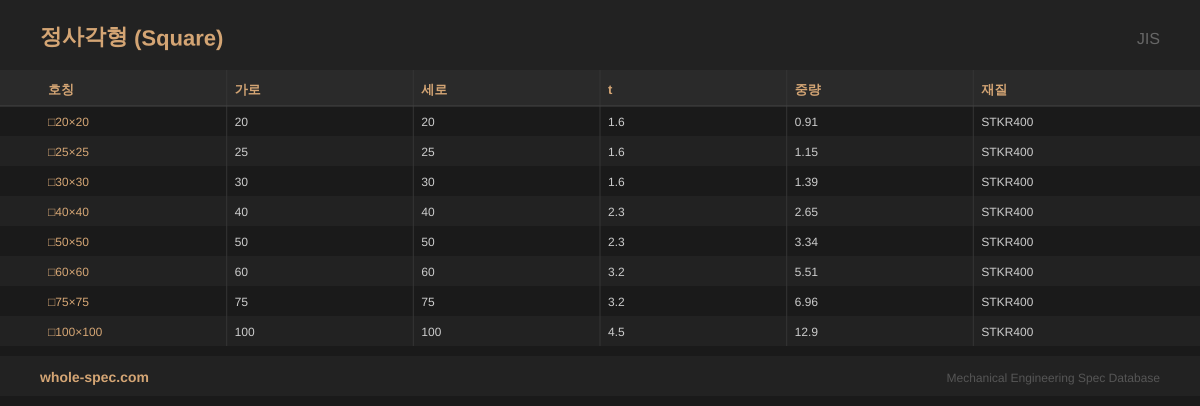The width and height of the screenshot is (1200, 406).
Task: Click the □20×20 row label
Action: (68, 122)
